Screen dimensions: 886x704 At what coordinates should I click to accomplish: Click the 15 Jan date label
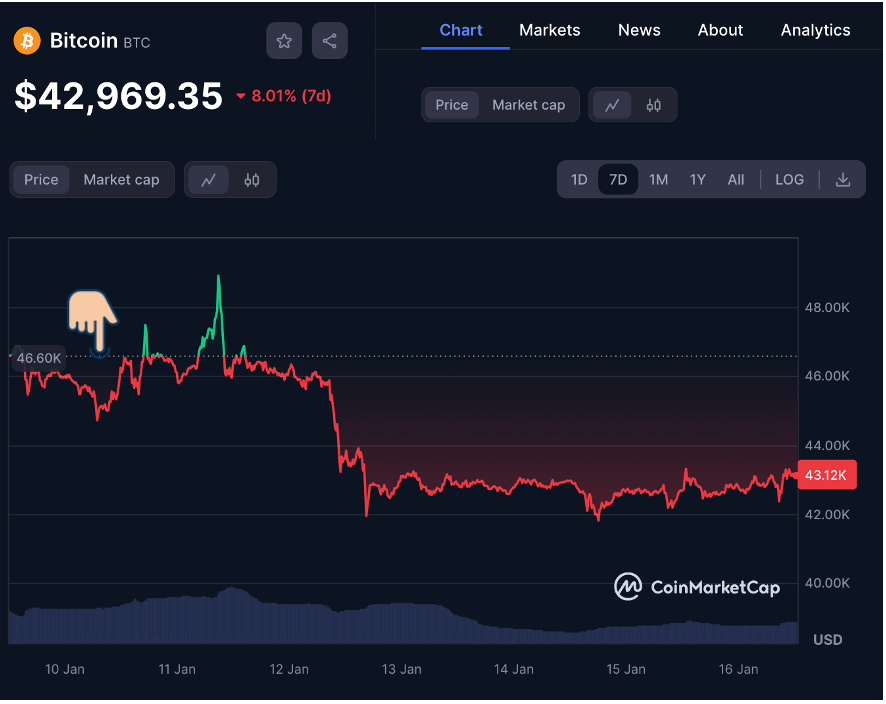626,670
